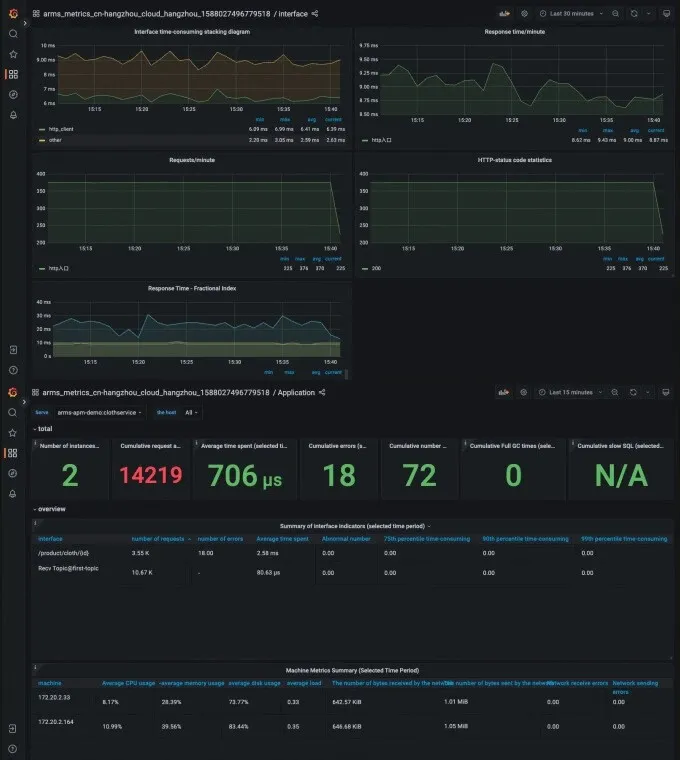
Task: Open search icon in interface dashboard sidebar
Action: point(13,34)
